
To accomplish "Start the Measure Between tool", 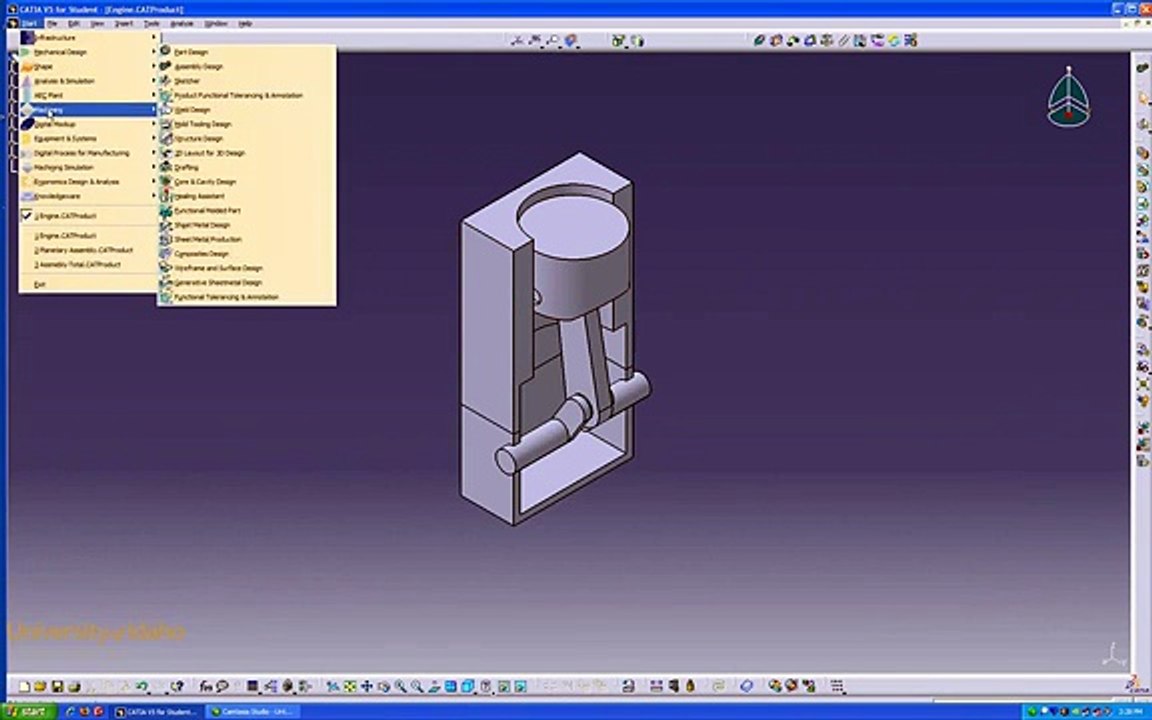I will 656,686.
